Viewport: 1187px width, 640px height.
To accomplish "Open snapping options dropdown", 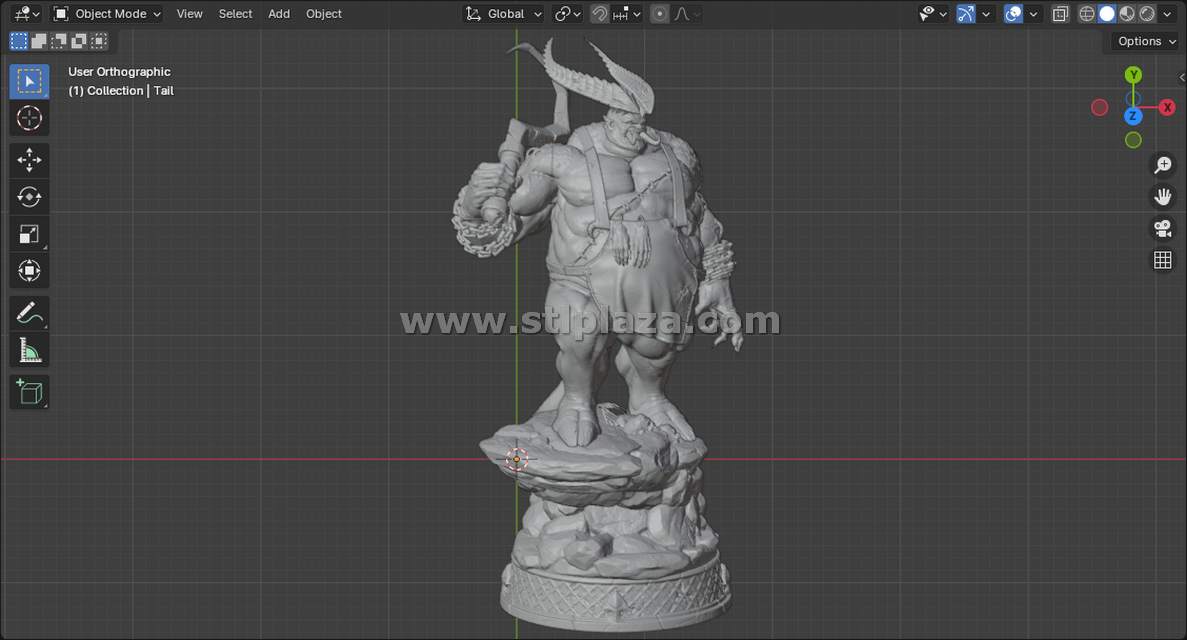I will (627, 14).
